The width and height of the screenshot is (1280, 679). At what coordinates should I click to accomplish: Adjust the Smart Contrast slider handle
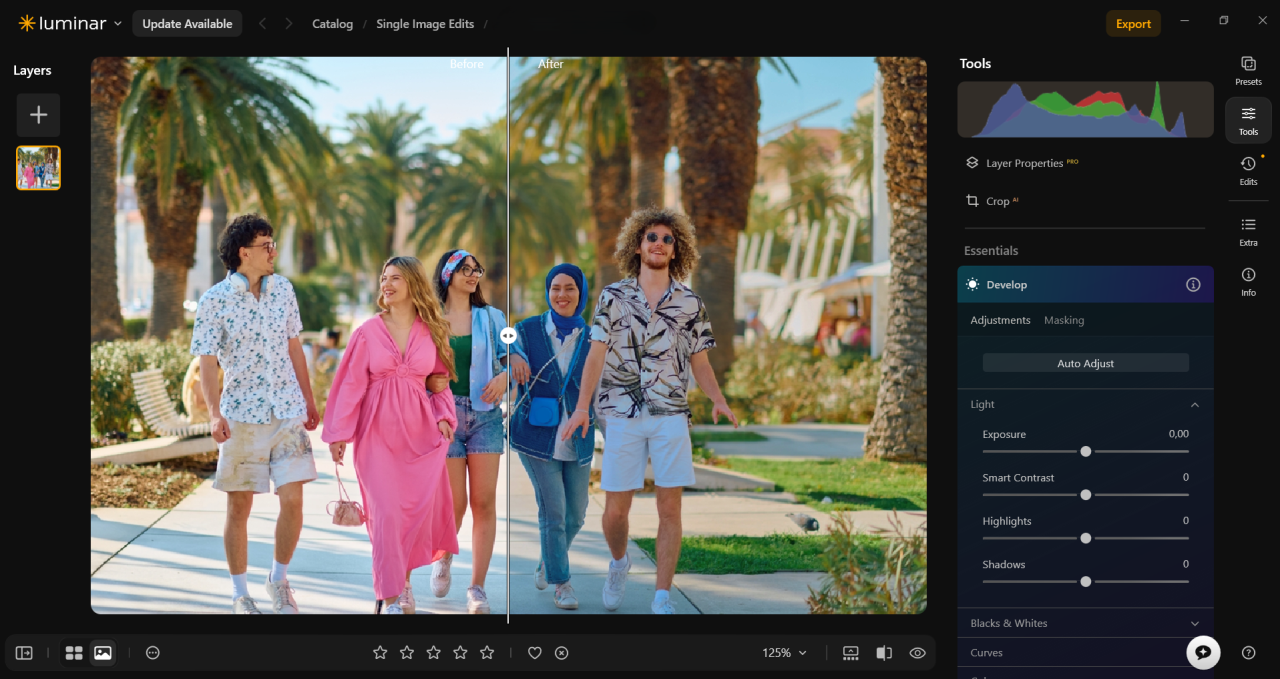(1086, 495)
